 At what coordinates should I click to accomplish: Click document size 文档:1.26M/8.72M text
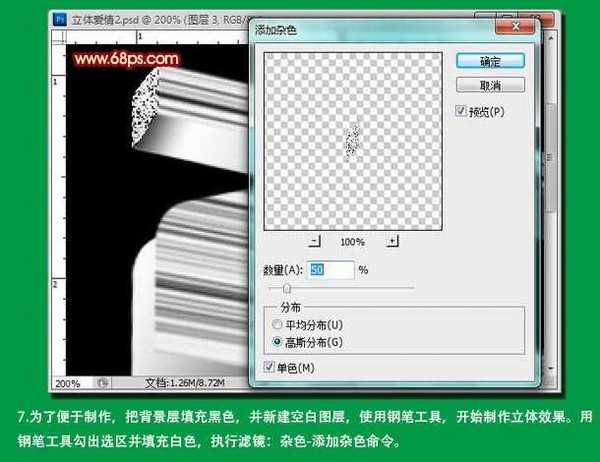(x=185, y=383)
